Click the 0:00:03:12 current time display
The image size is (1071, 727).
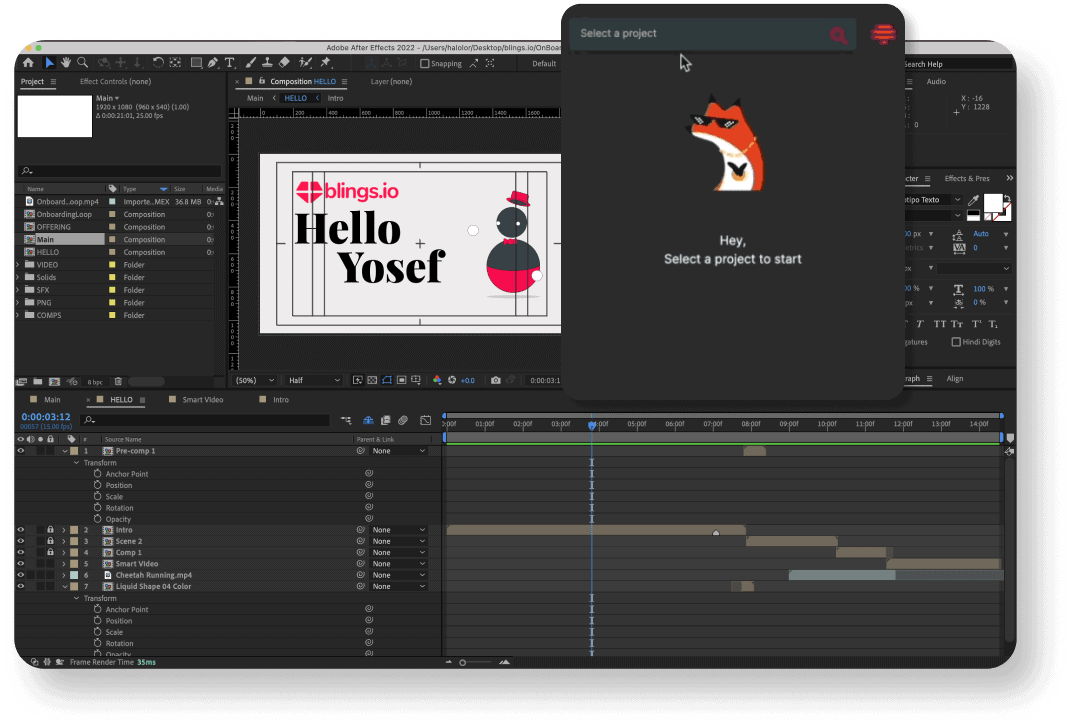pos(46,417)
